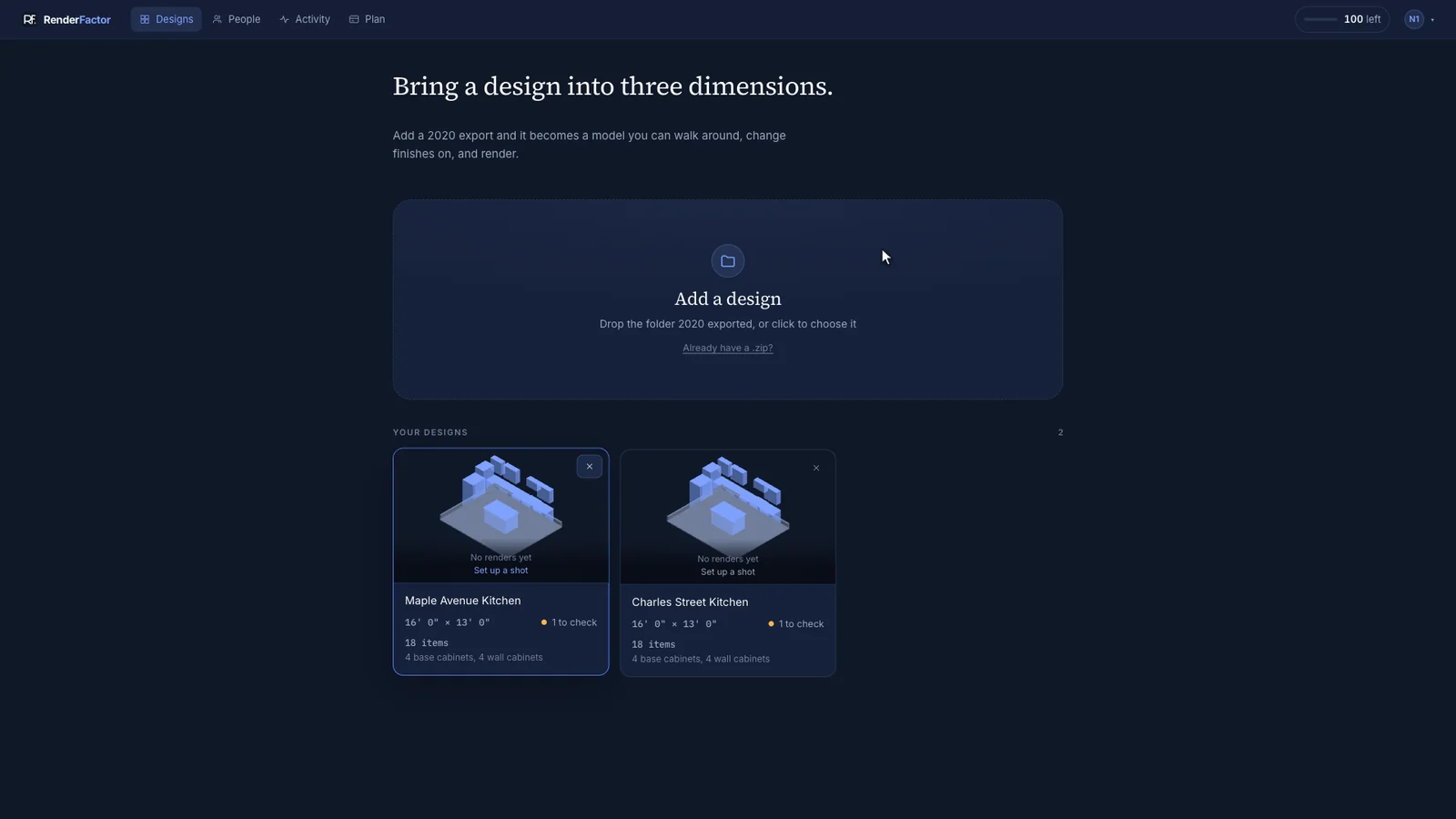Screen dimensions: 1456x819
Task: Click Set up a shot for Charles Street
Action: 728,572
